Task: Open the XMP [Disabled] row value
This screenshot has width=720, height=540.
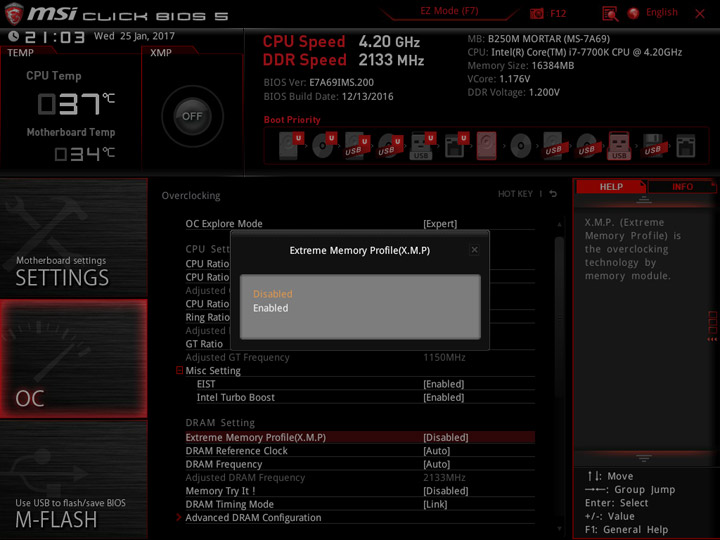Action: point(445,437)
